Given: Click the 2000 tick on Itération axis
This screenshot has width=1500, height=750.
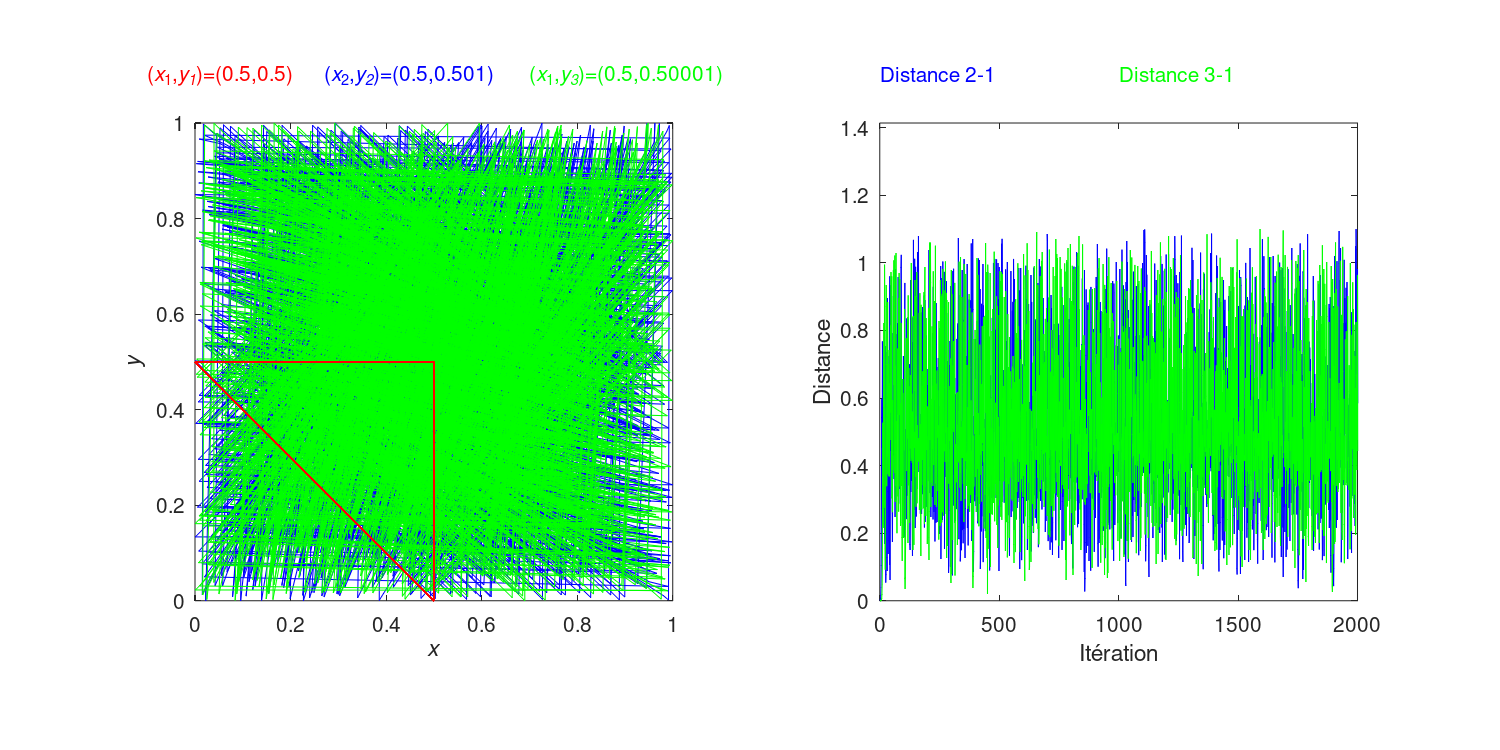Looking at the screenshot, I should coord(1356,625).
